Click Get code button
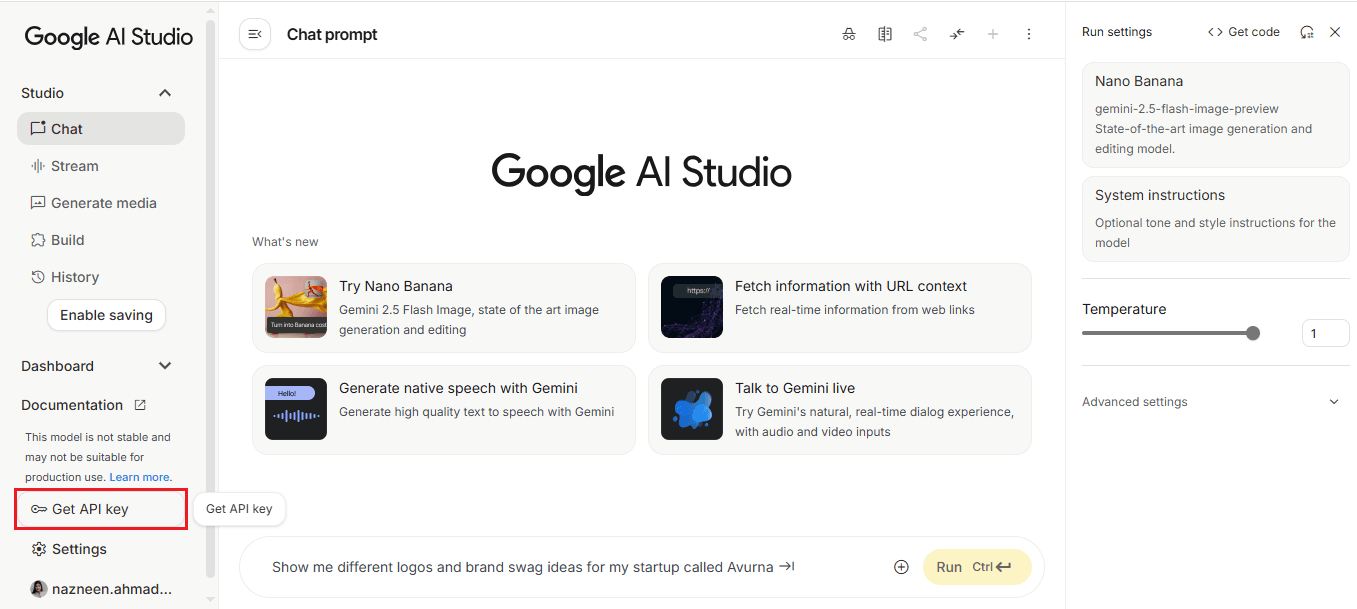Screen dimensions: 1357x609 [x=1244, y=32]
